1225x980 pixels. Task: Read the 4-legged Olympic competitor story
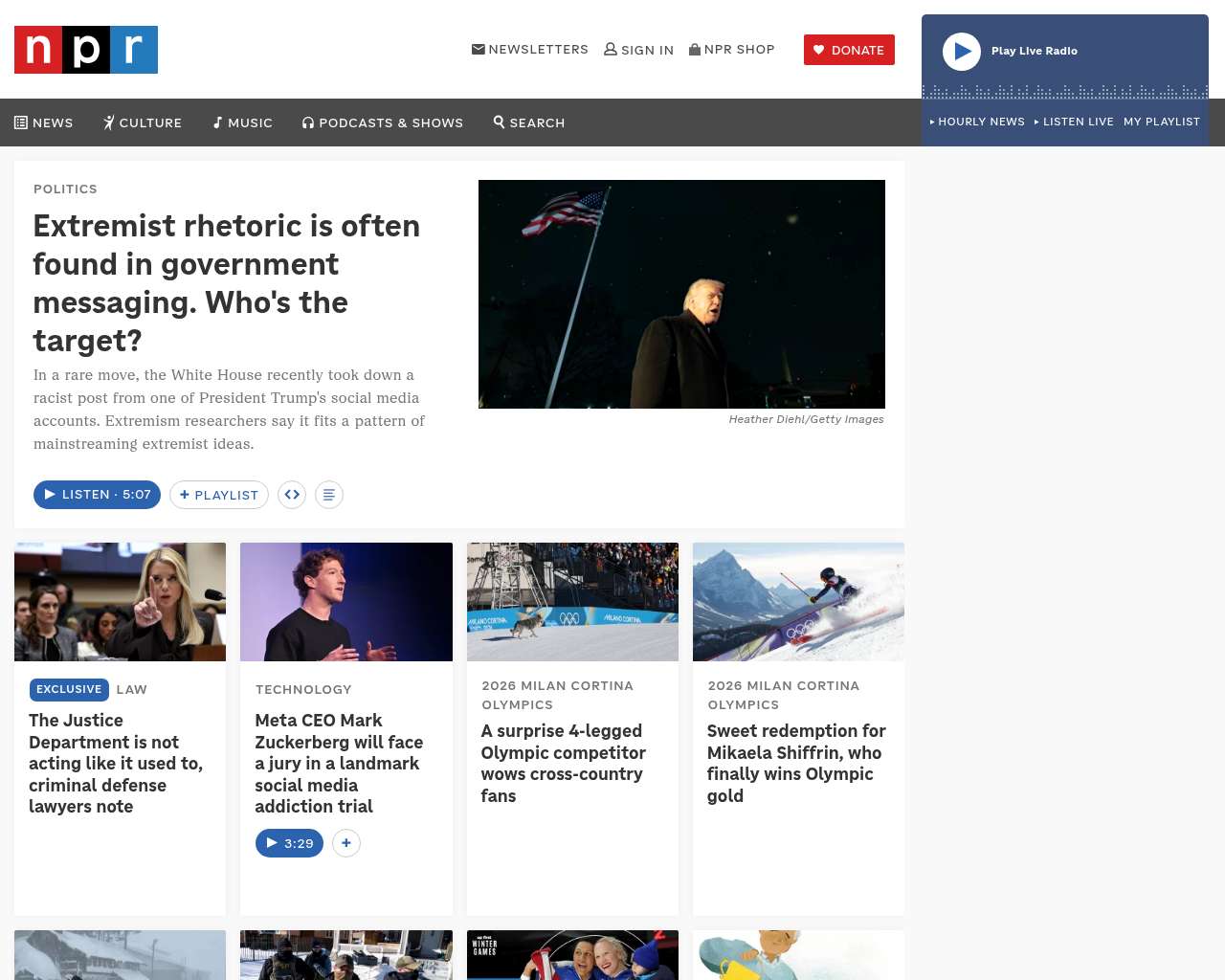pos(564,764)
